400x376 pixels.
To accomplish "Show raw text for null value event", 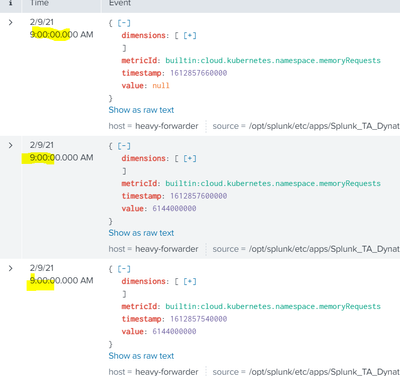I will pos(141,110).
